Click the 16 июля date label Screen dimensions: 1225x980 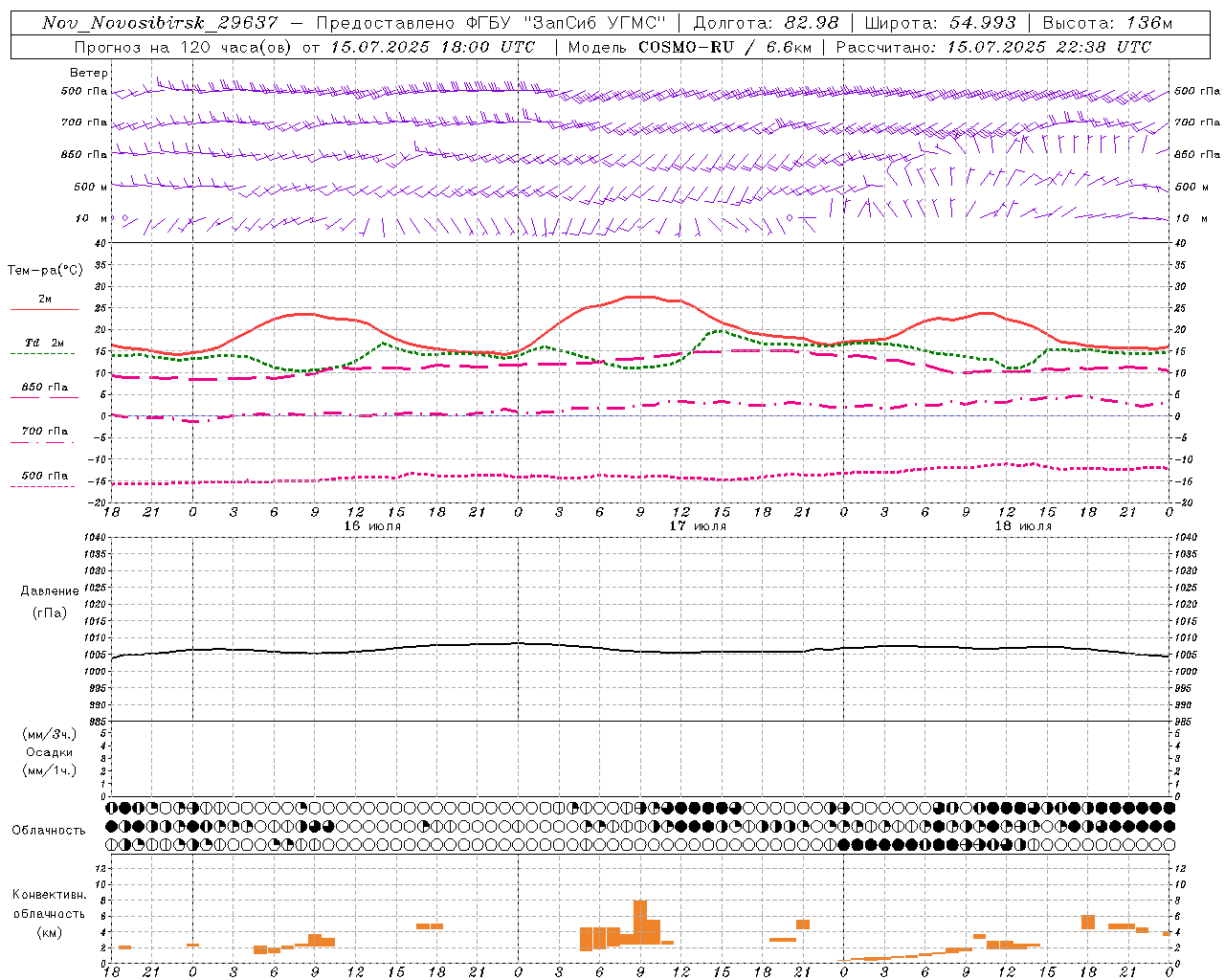pos(372,526)
